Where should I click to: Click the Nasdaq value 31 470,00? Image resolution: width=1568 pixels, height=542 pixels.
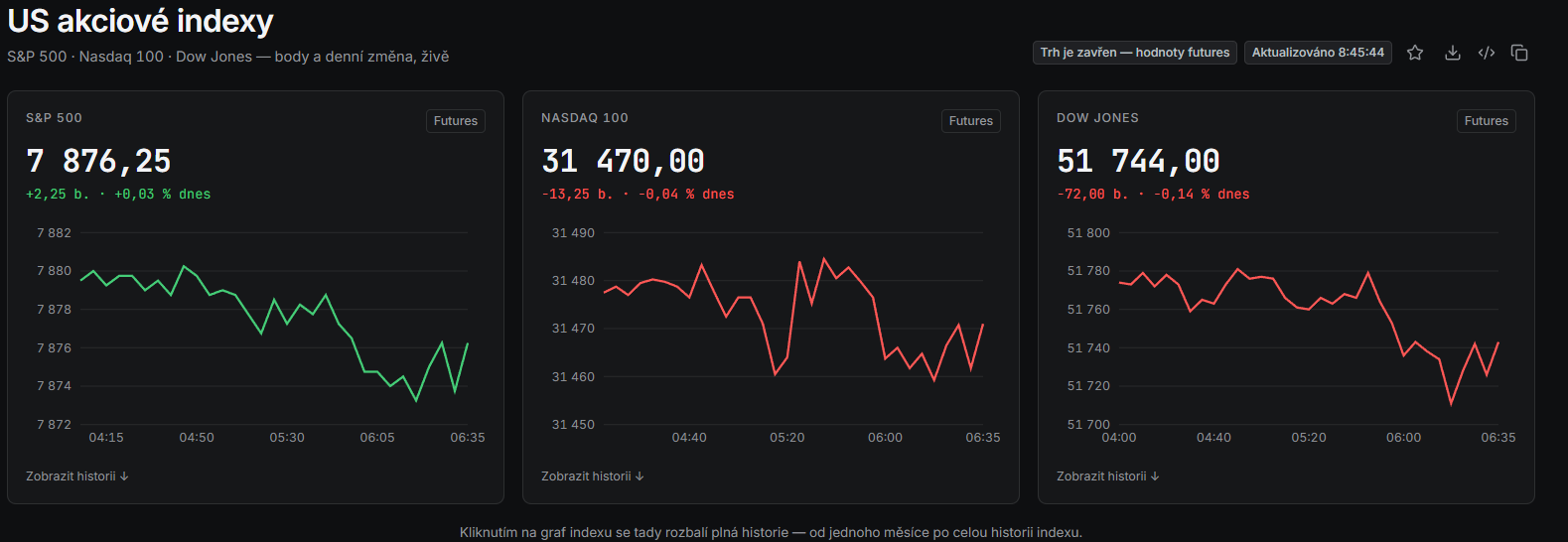coord(623,161)
